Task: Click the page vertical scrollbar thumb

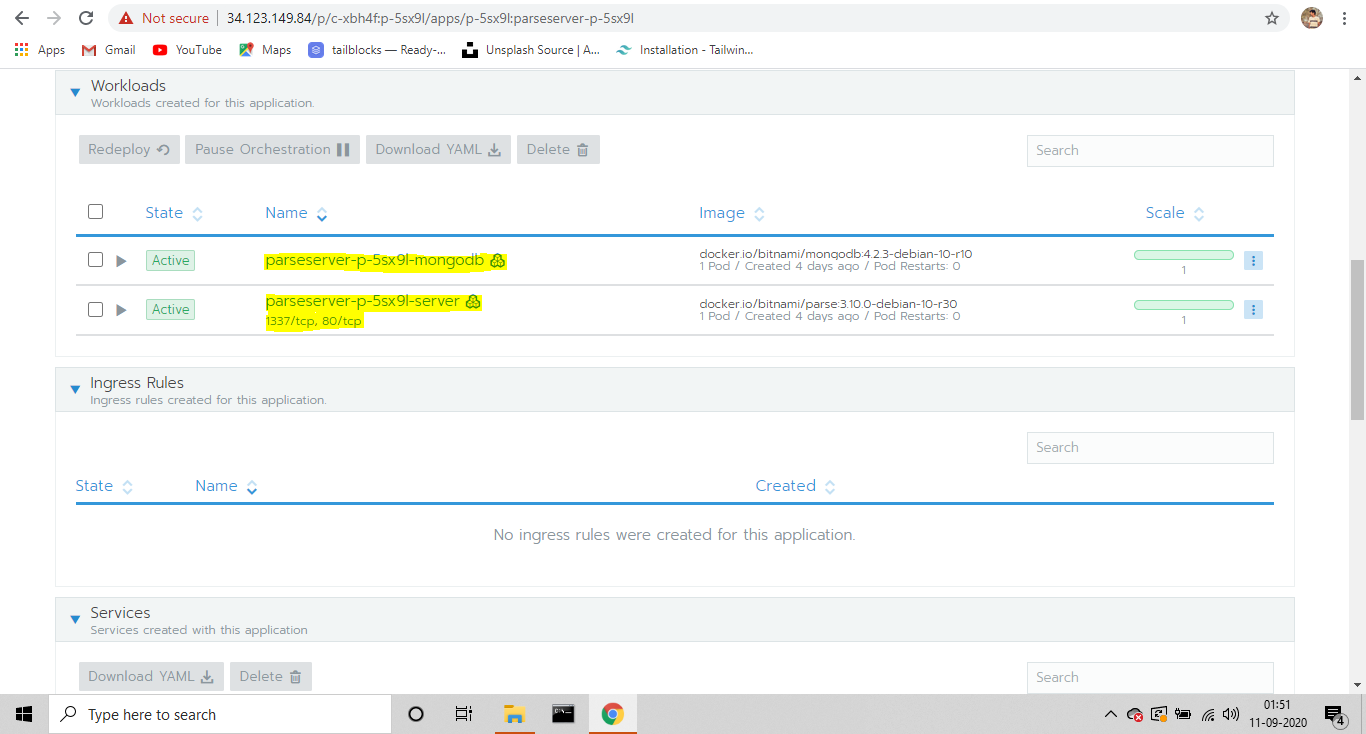Action: tap(1357, 339)
